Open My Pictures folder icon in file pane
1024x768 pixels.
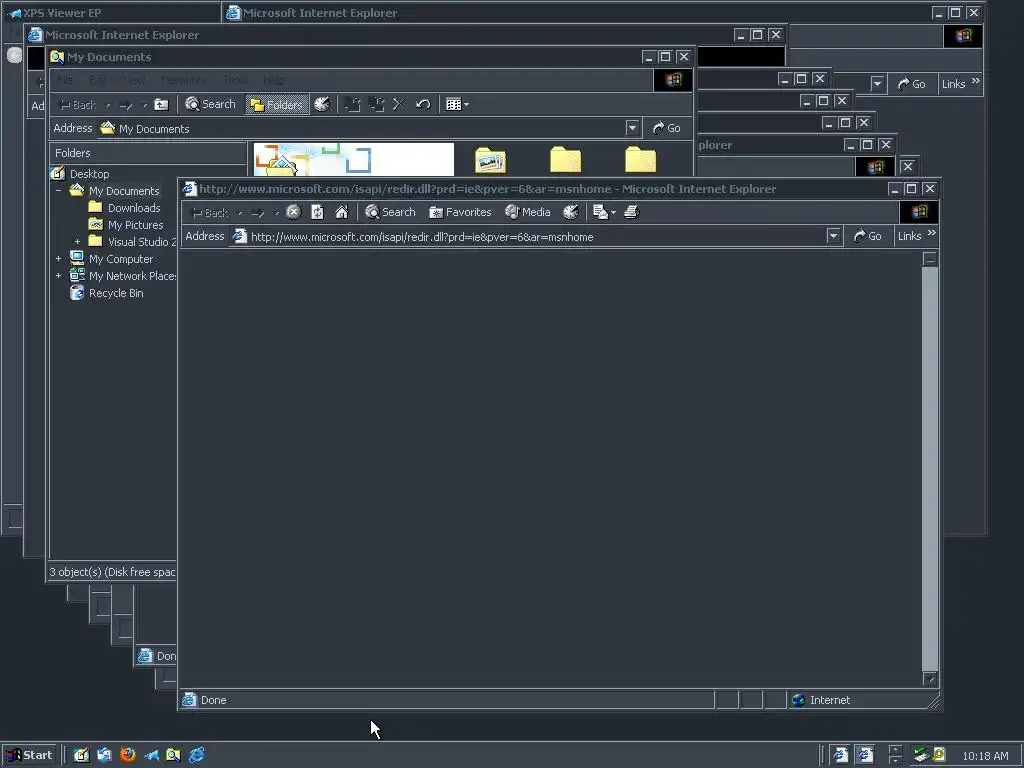coord(490,160)
